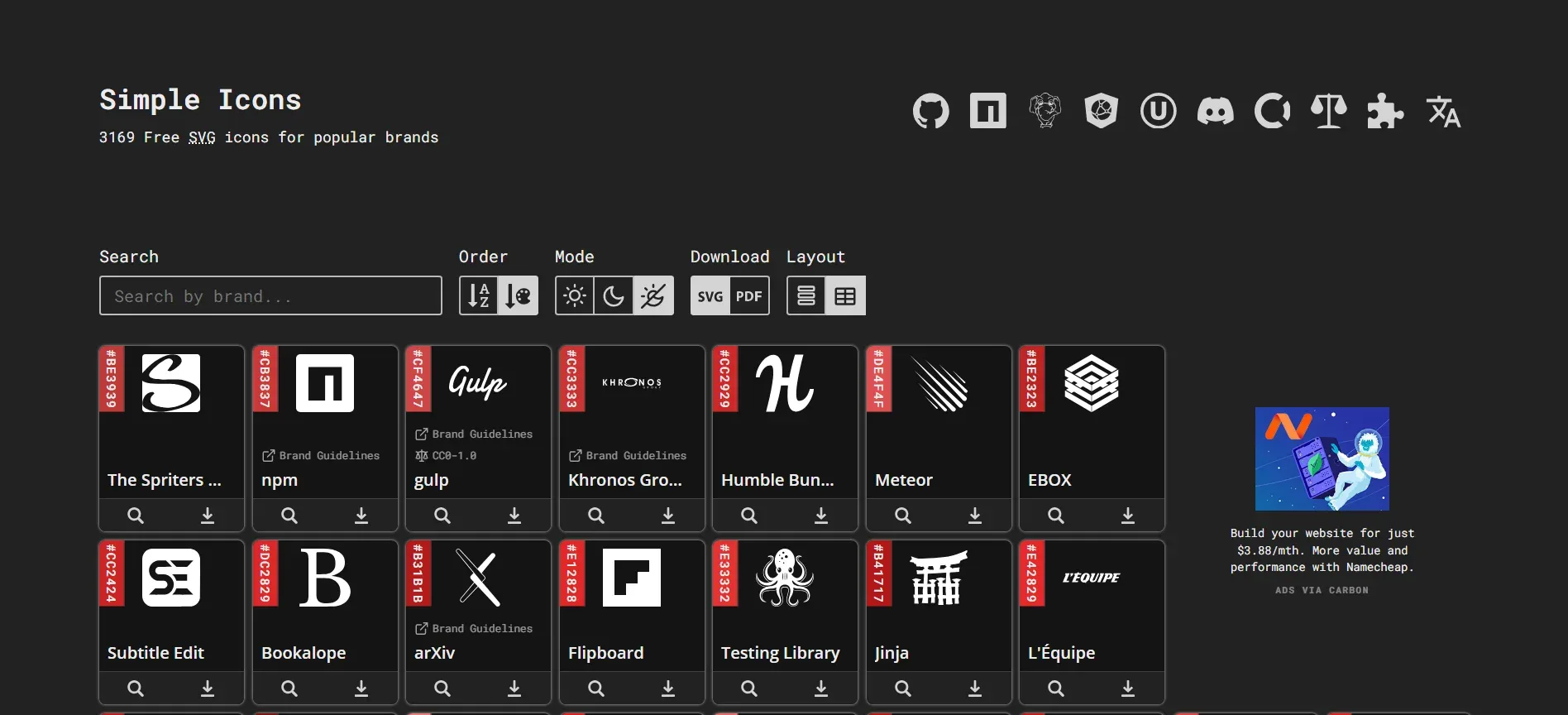Open gulp CC0-1.0 license link

point(446,456)
